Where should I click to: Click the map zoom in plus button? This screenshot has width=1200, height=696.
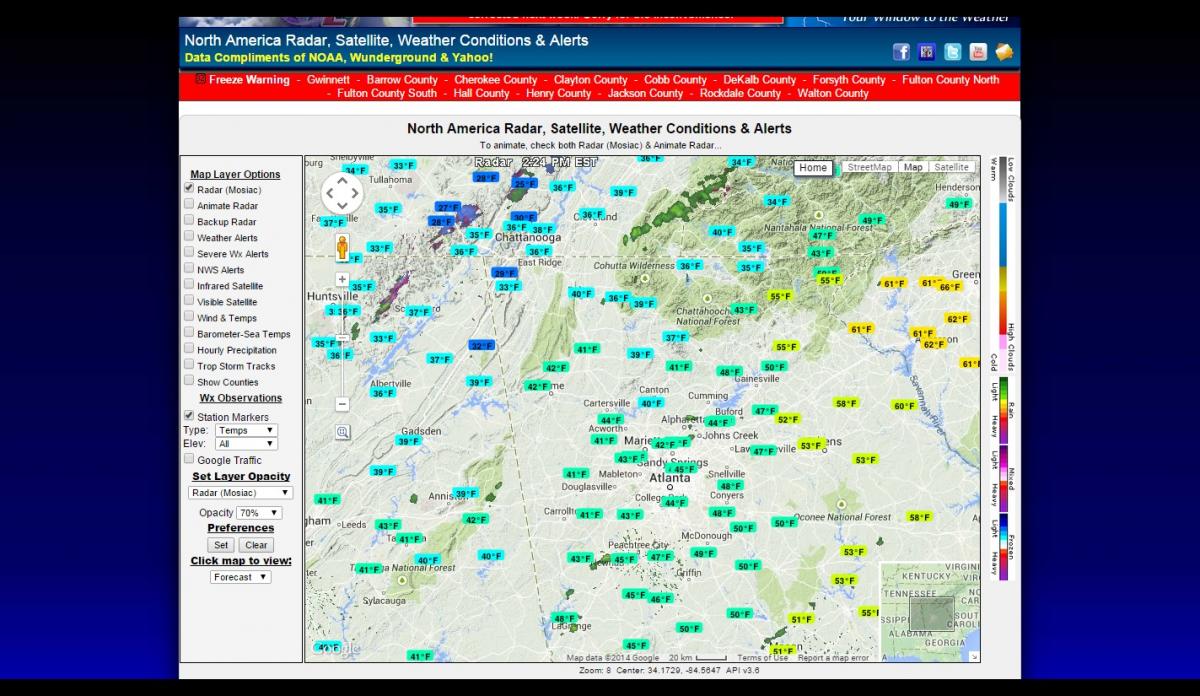point(342,280)
